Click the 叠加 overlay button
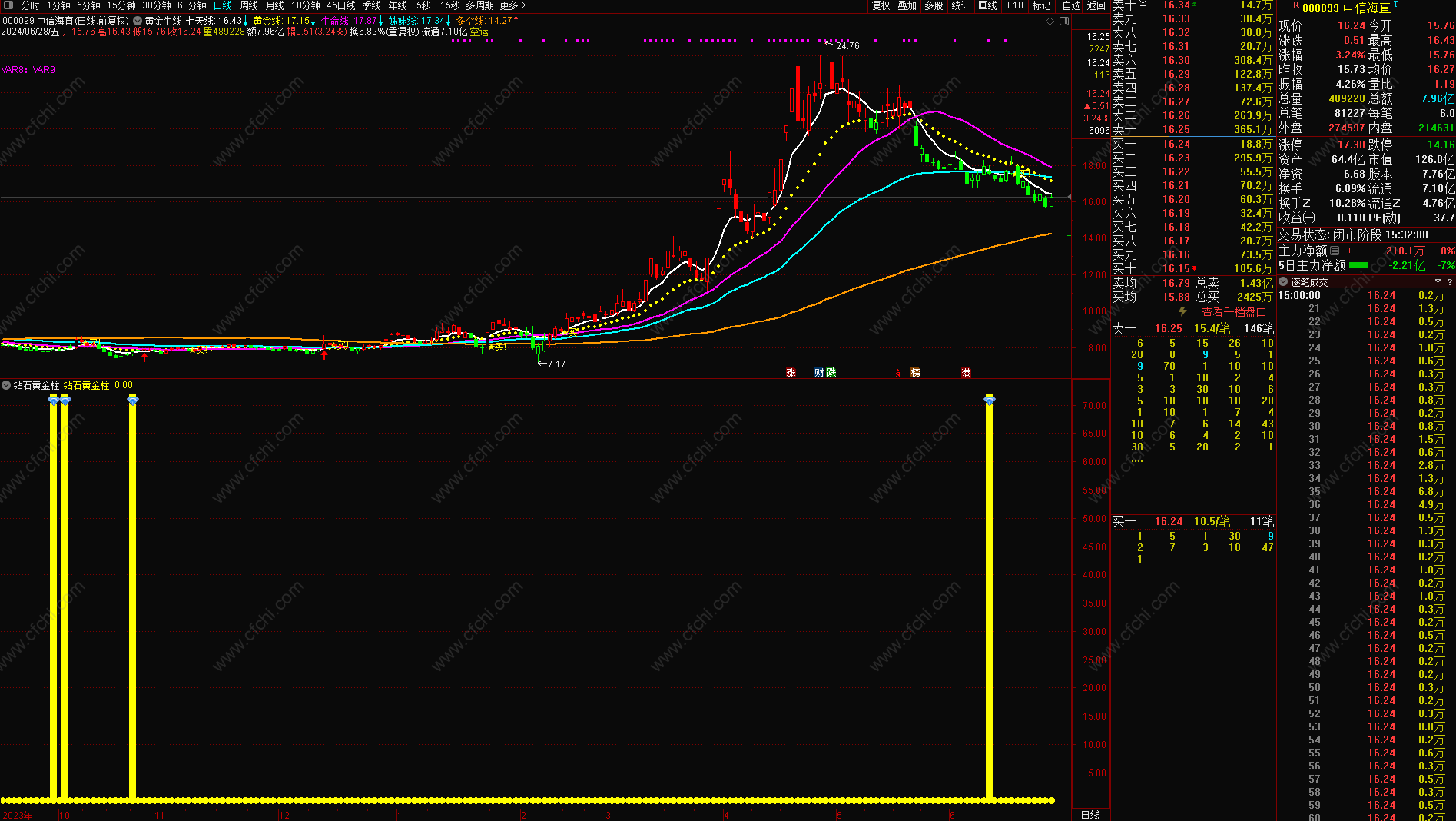 click(x=907, y=5)
